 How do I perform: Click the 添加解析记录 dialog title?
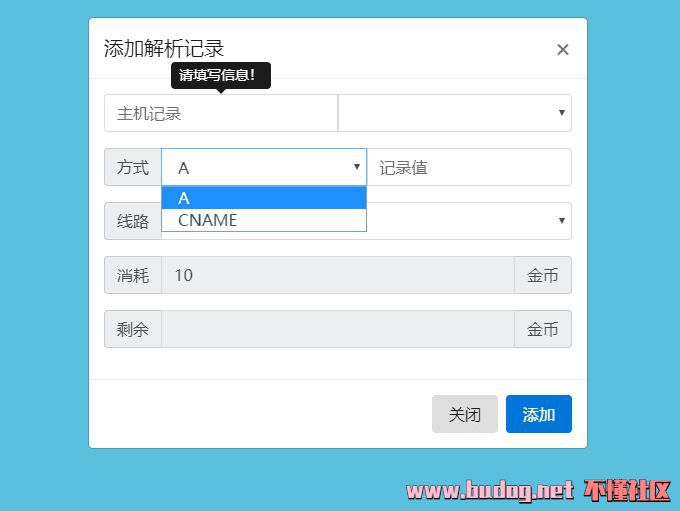click(x=163, y=48)
